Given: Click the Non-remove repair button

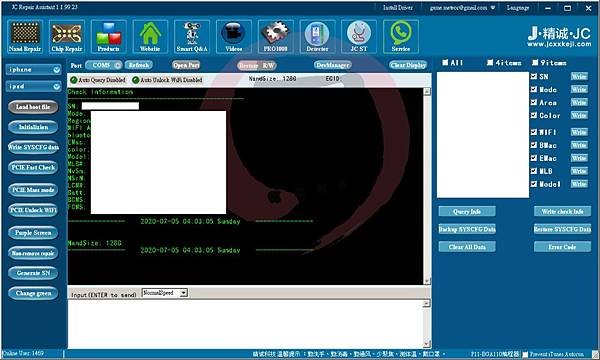Looking at the screenshot, I should [x=33, y=253].
